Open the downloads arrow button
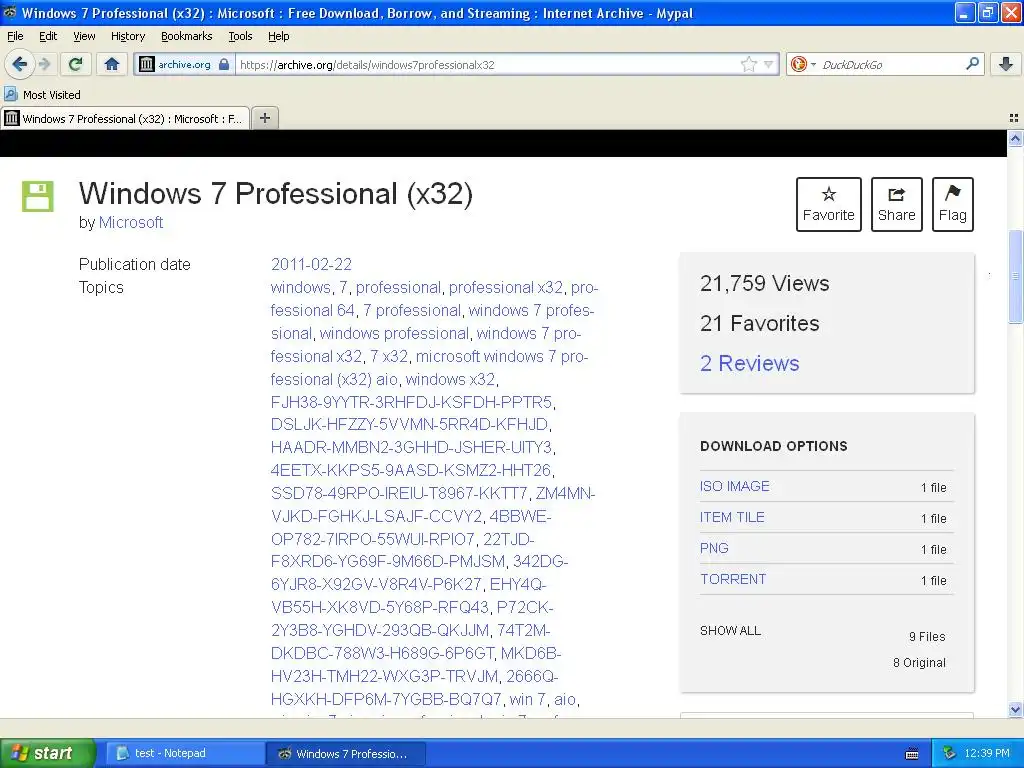The width and height of the screenshot is (1024, 768). pos(1006,64)
